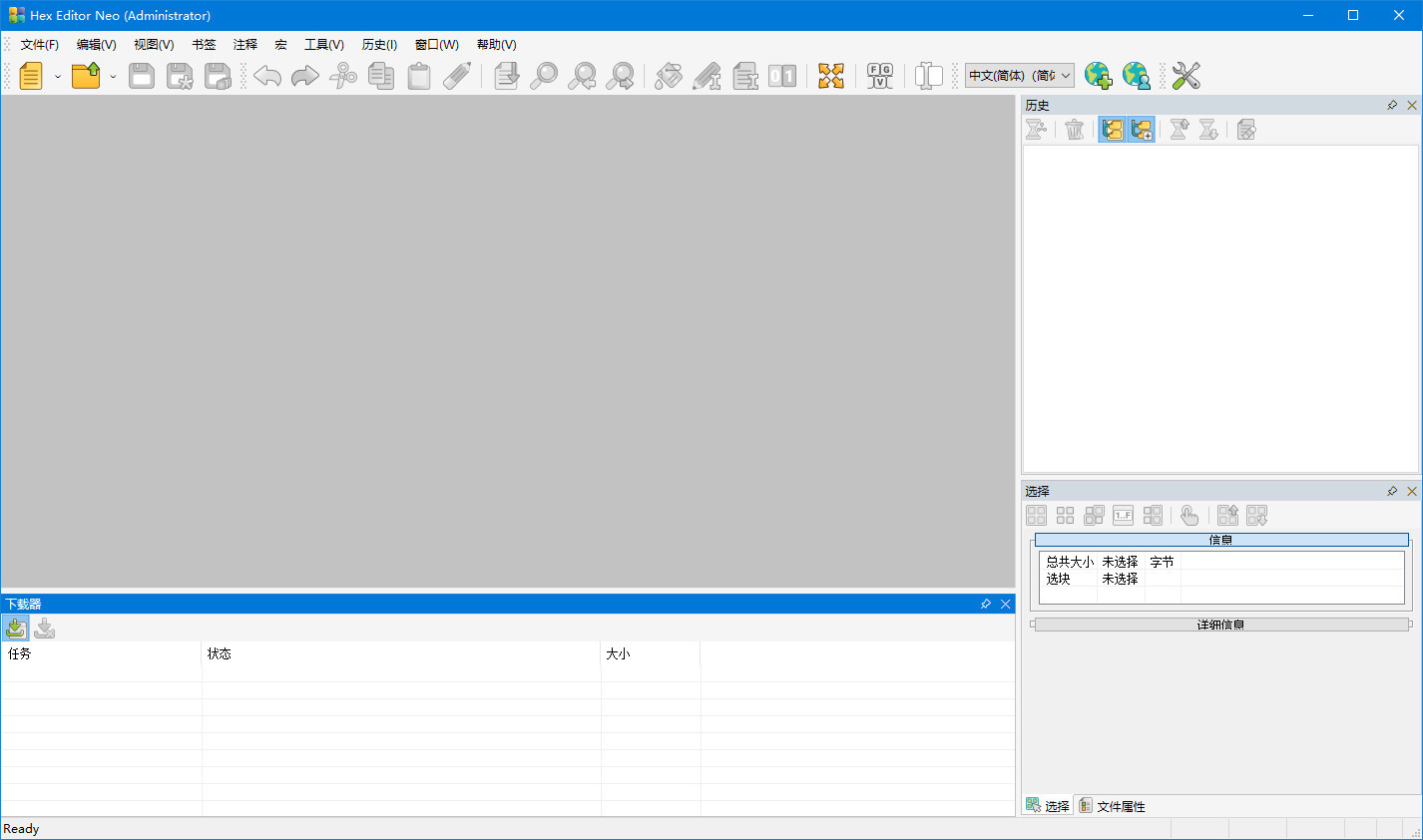Switch to the 文件属性 tab
Viewport: 1423px width, 840px height.
click(x=1112, y=805)
